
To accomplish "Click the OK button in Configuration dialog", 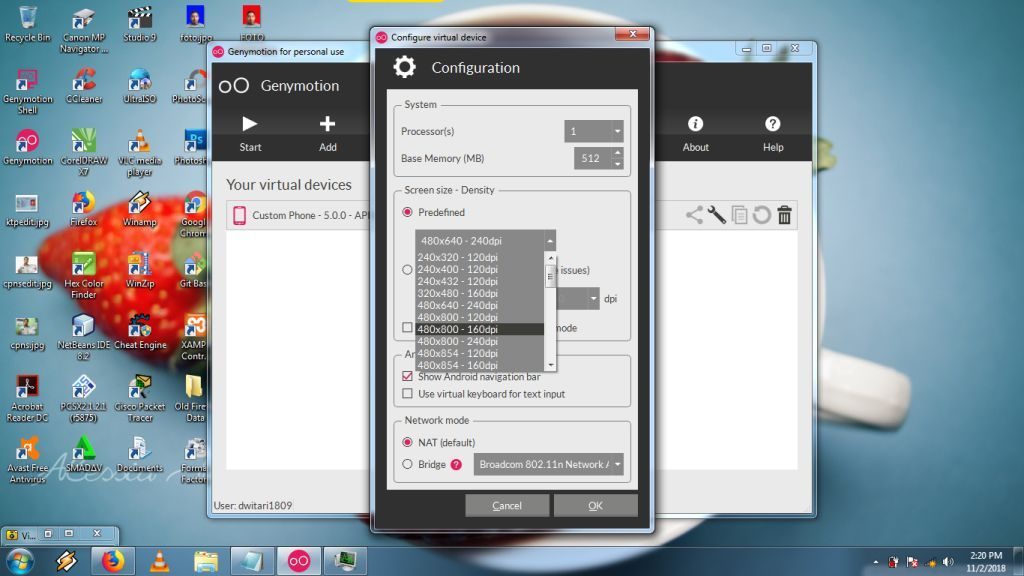I will 596,505.
